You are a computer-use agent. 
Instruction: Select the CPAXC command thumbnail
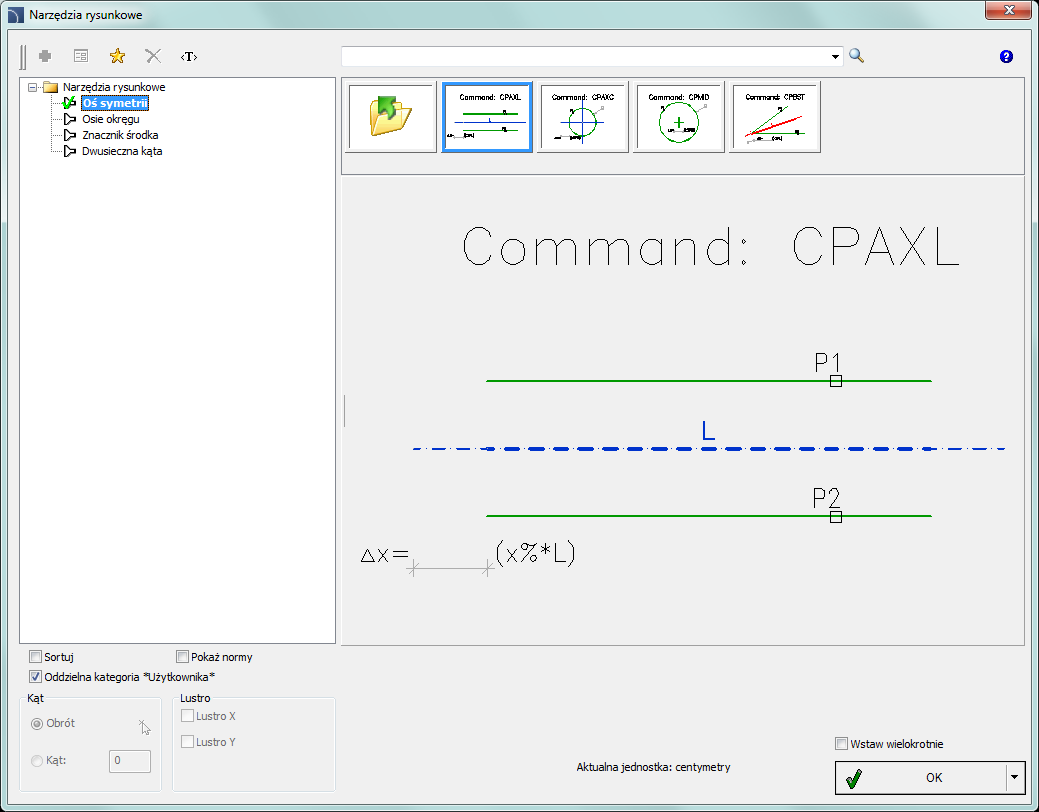583,117
